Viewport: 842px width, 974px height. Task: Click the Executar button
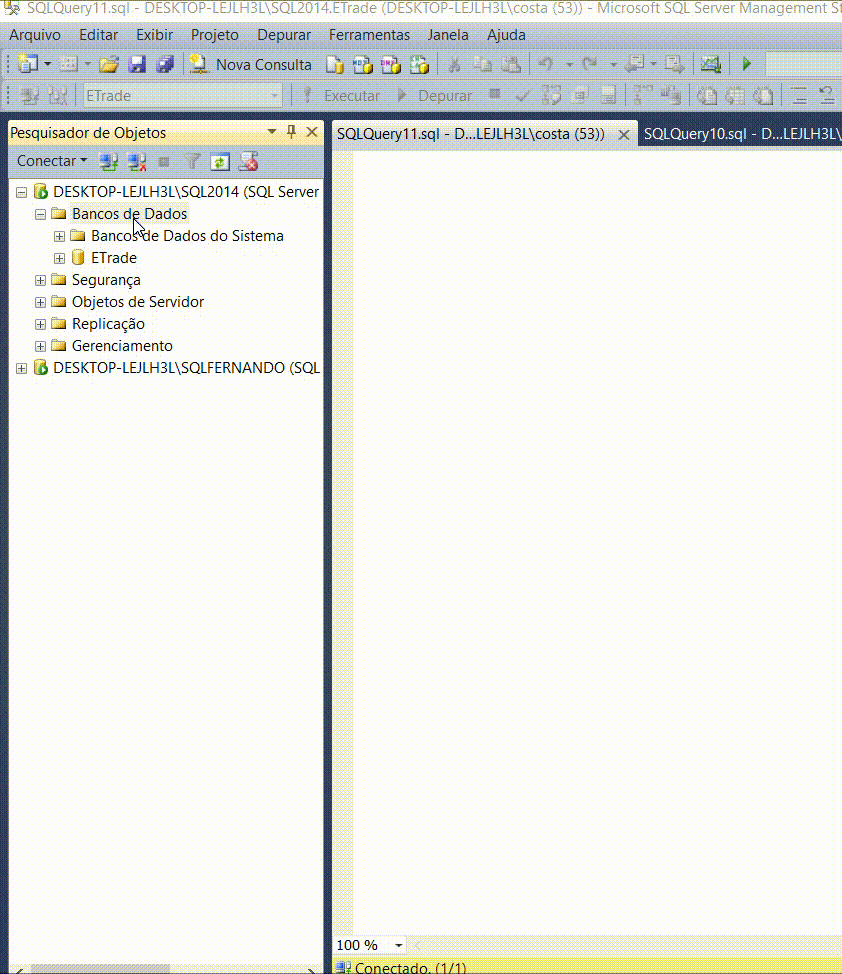click(x=341, y=96)
